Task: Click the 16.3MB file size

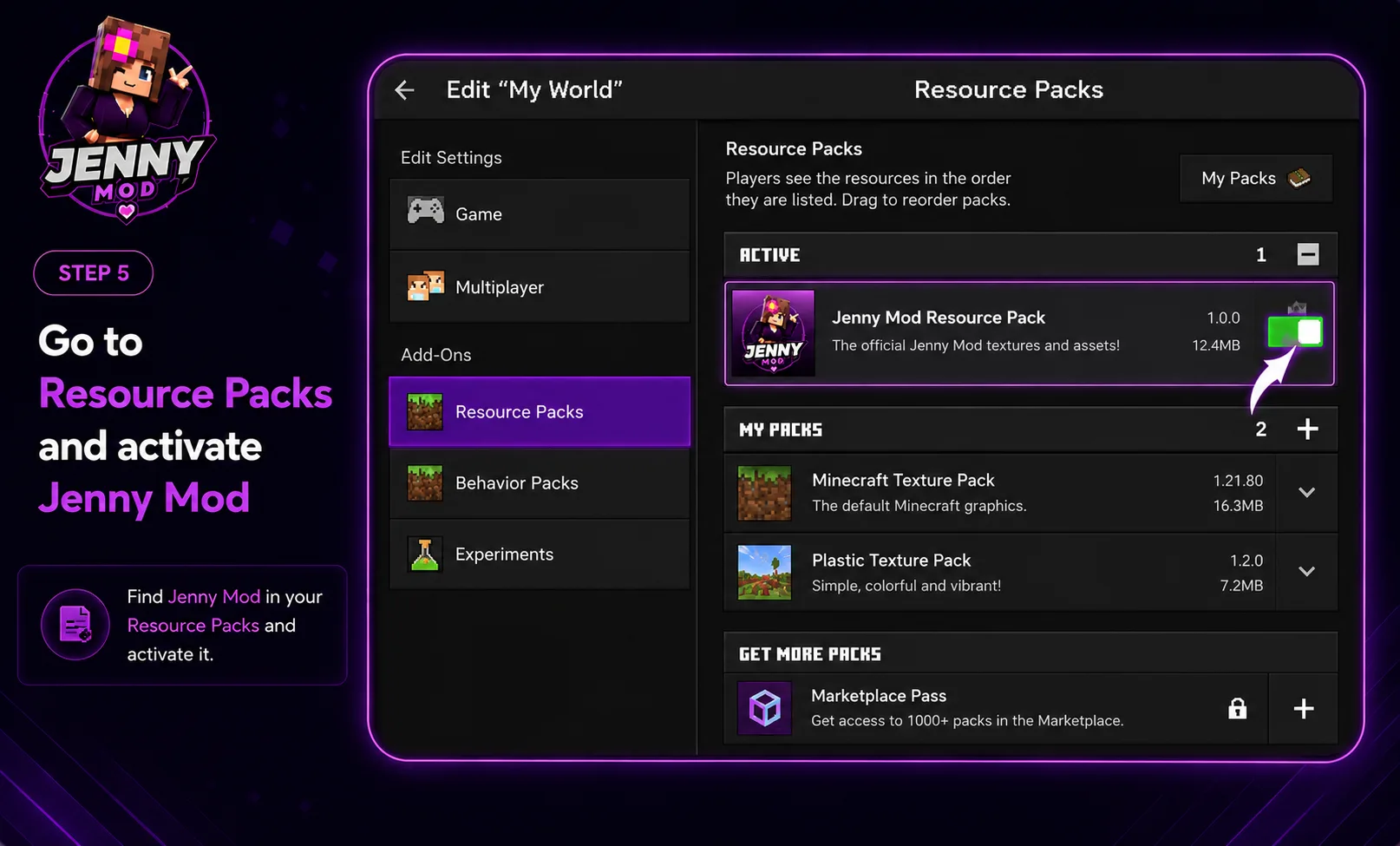Action: click(1238, 506)
